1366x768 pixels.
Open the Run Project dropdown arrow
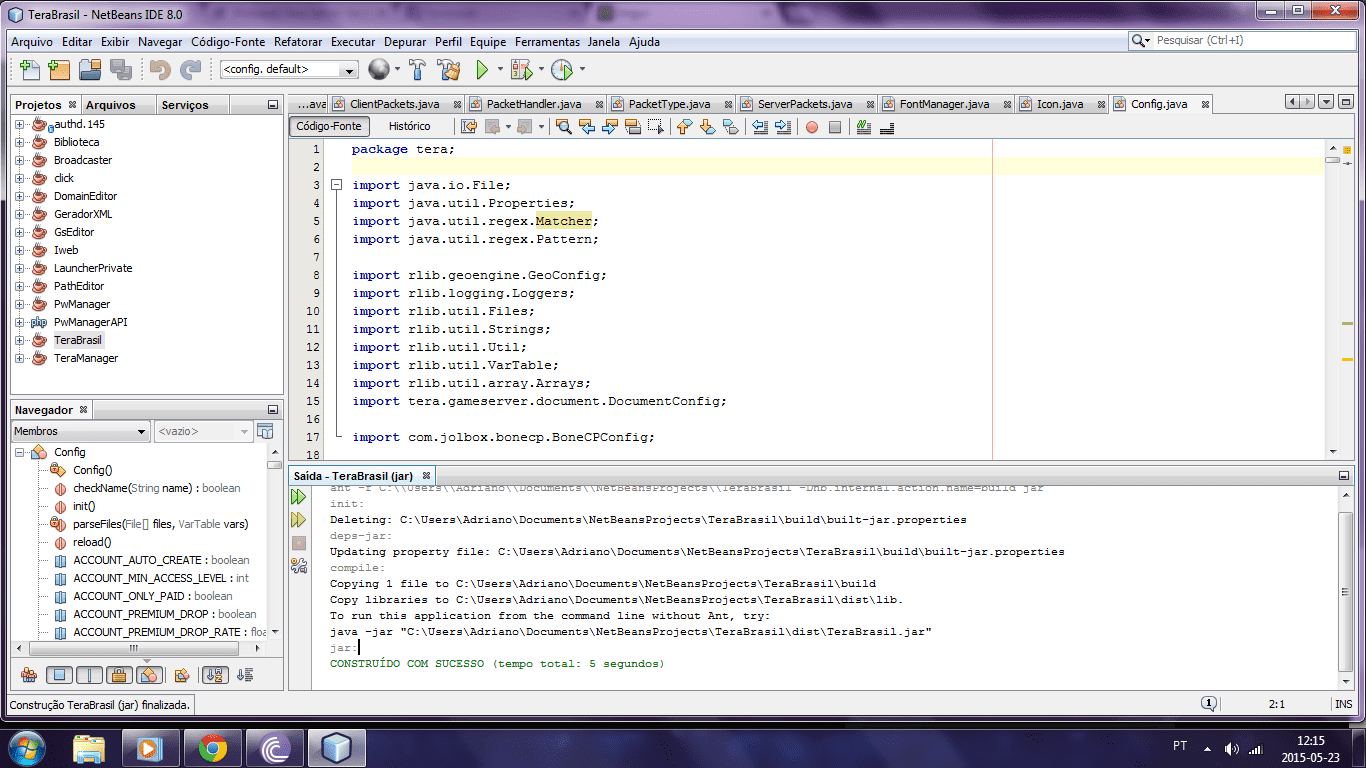[500, 70]
